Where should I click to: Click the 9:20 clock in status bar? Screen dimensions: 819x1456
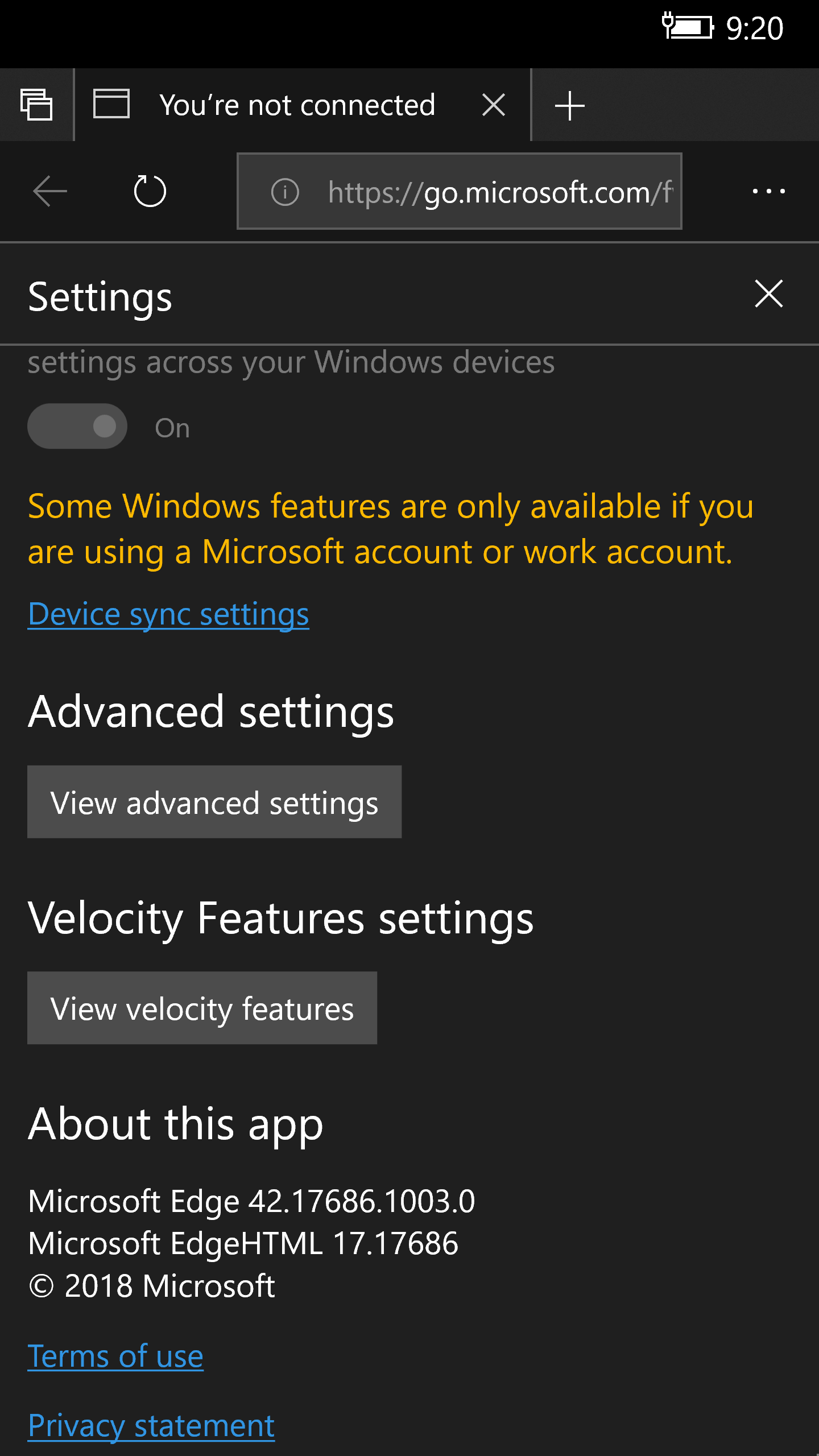tap(754, 28)
